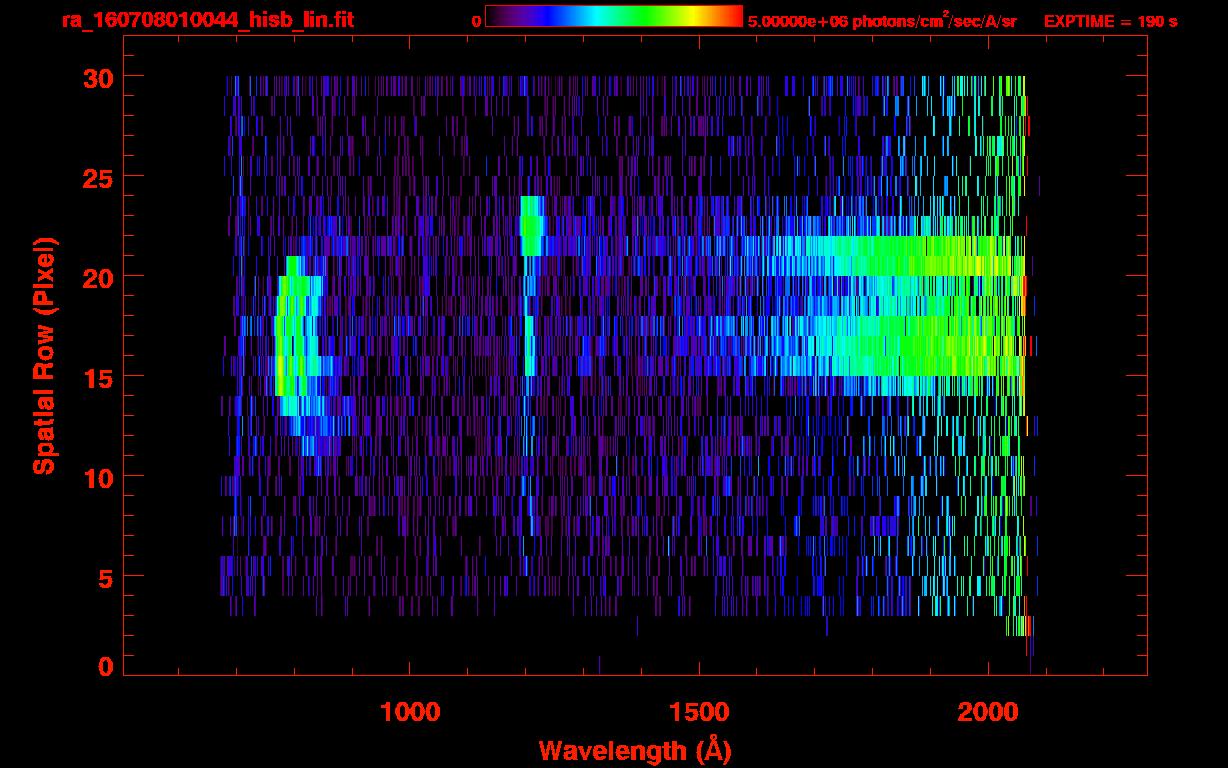Click the EXPTIME = 190 s text
1228x768 pixels.
tap(1110, 21)
